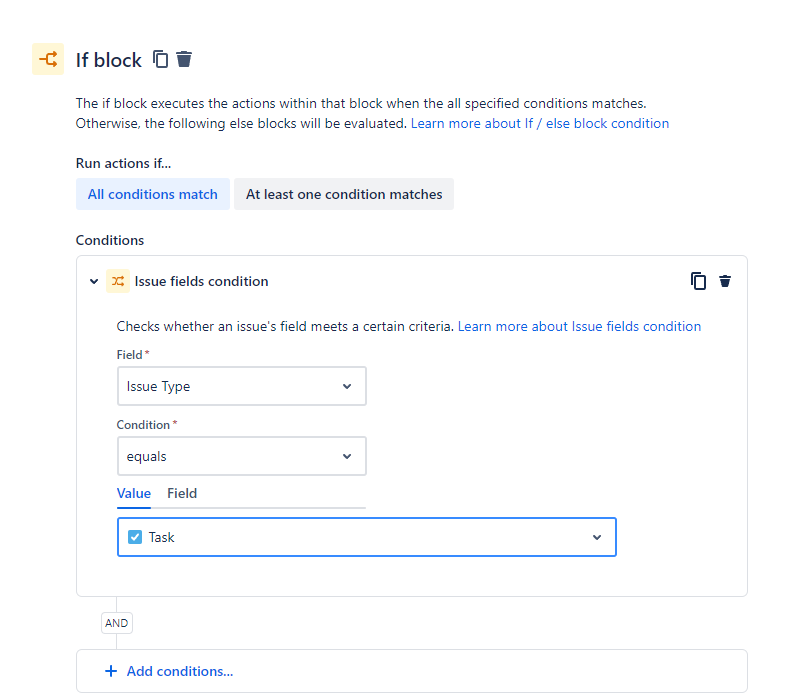Image resolution: width=797 pixels, height=694 pixels.
Task: Select At least one condition matches
Action: (344, 194)
